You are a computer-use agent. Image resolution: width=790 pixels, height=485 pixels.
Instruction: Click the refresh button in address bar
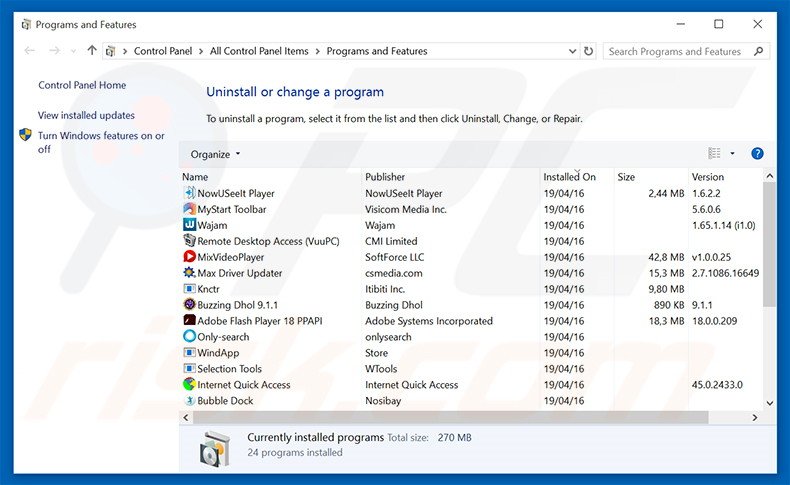click(x=588, y=51)
